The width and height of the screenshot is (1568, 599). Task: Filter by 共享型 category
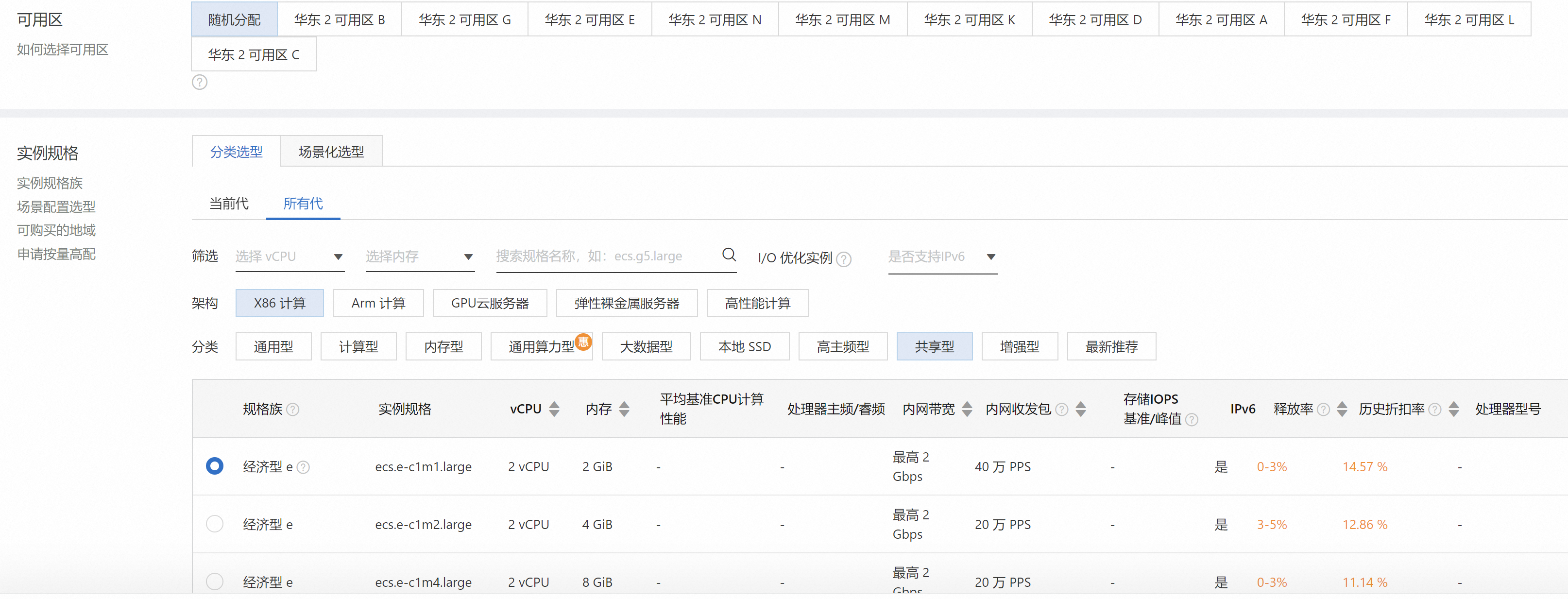point(935,346)
